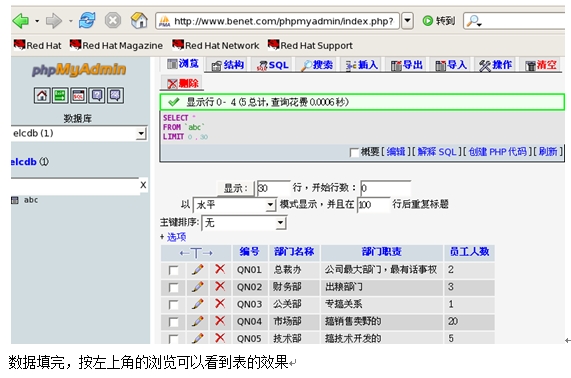The height and width of the screenshot is (378, 571).
Task: Click the 创建 PHP 代码 link
Action: click(x=497, y=151)
